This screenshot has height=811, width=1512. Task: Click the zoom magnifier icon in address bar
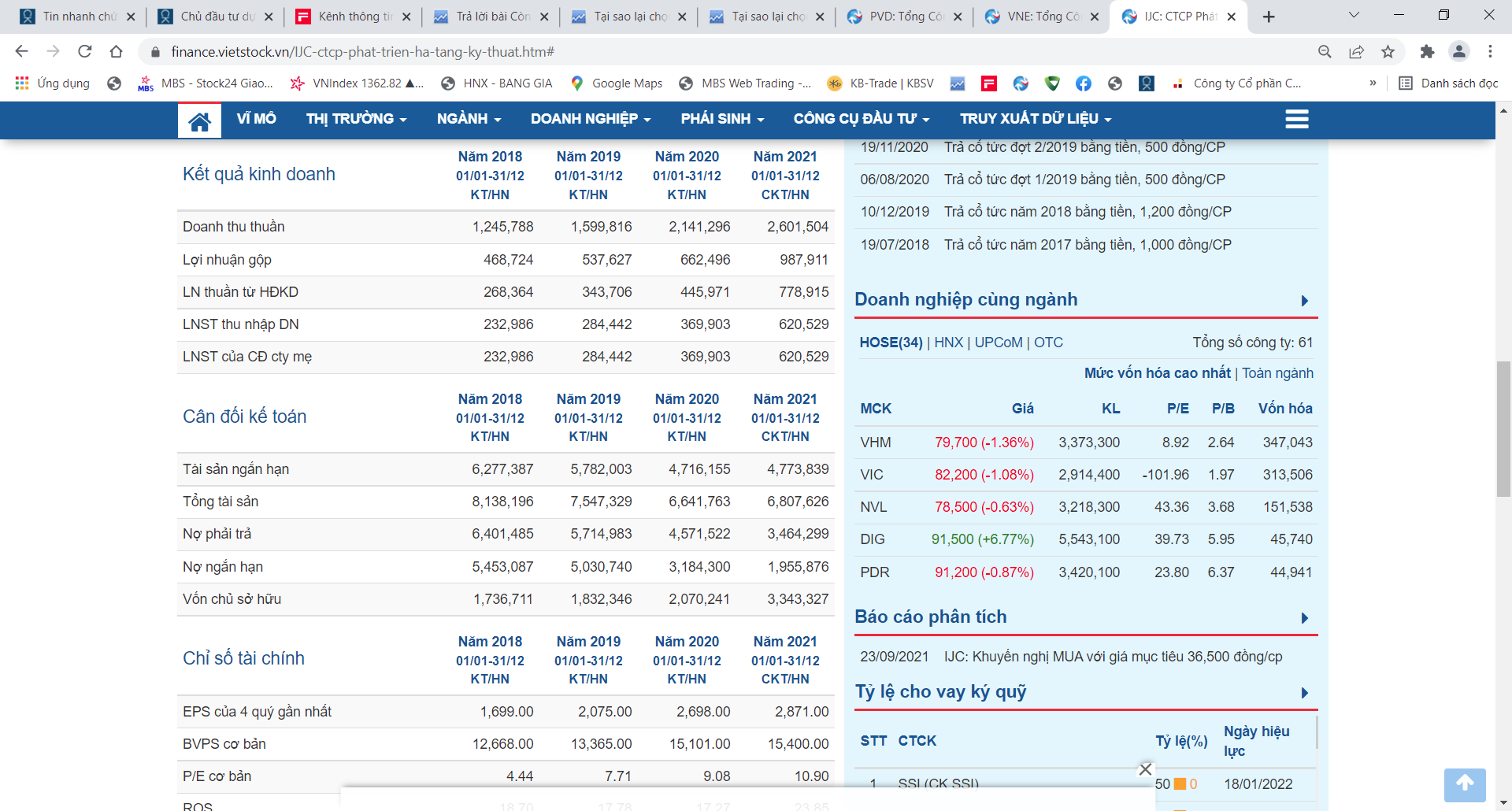coord(1325,51)
